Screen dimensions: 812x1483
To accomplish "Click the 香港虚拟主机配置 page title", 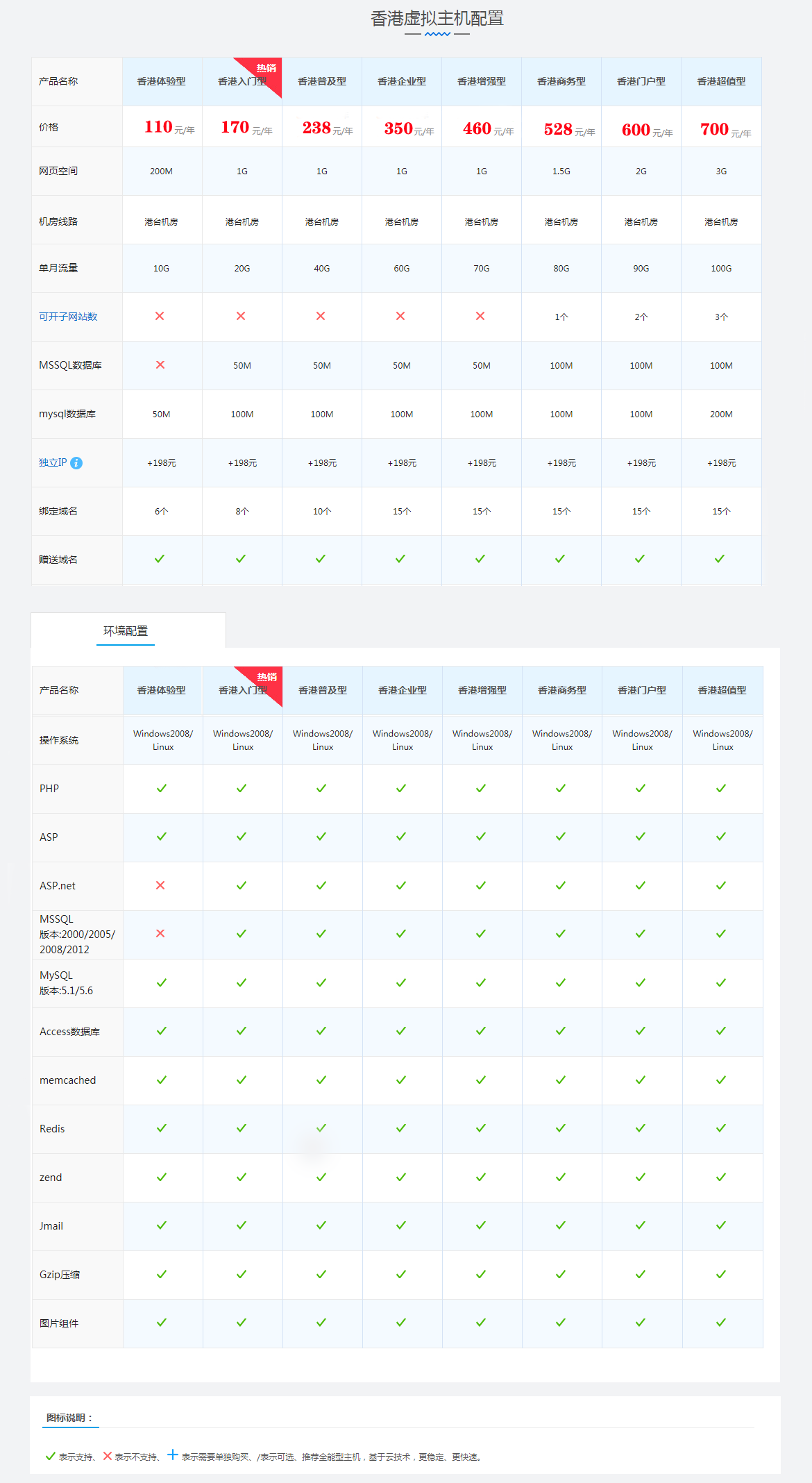I will 437,19.
